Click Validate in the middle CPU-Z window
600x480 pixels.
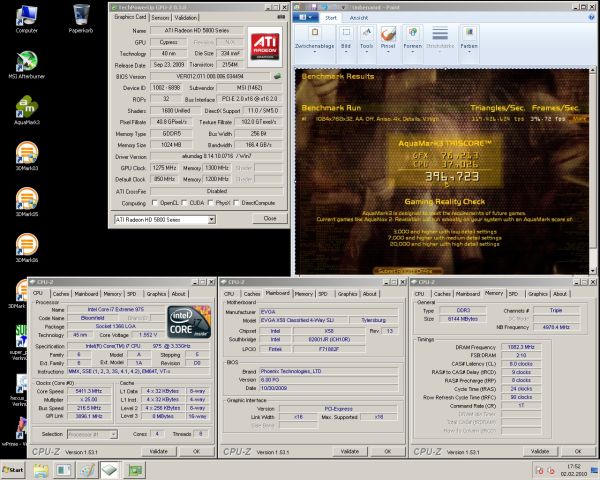(350, 451)
